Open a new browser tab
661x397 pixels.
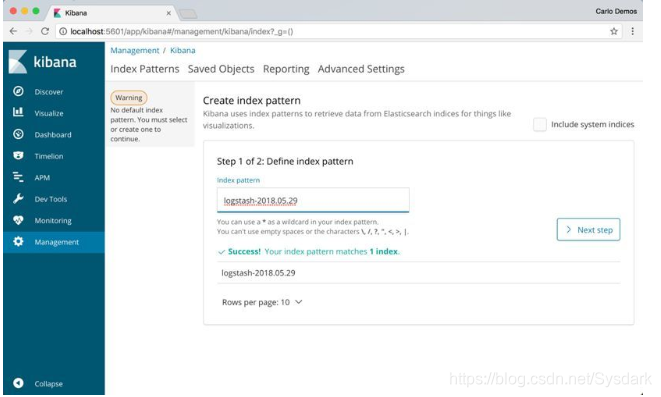pyautogui.click(x=188, y=14)
